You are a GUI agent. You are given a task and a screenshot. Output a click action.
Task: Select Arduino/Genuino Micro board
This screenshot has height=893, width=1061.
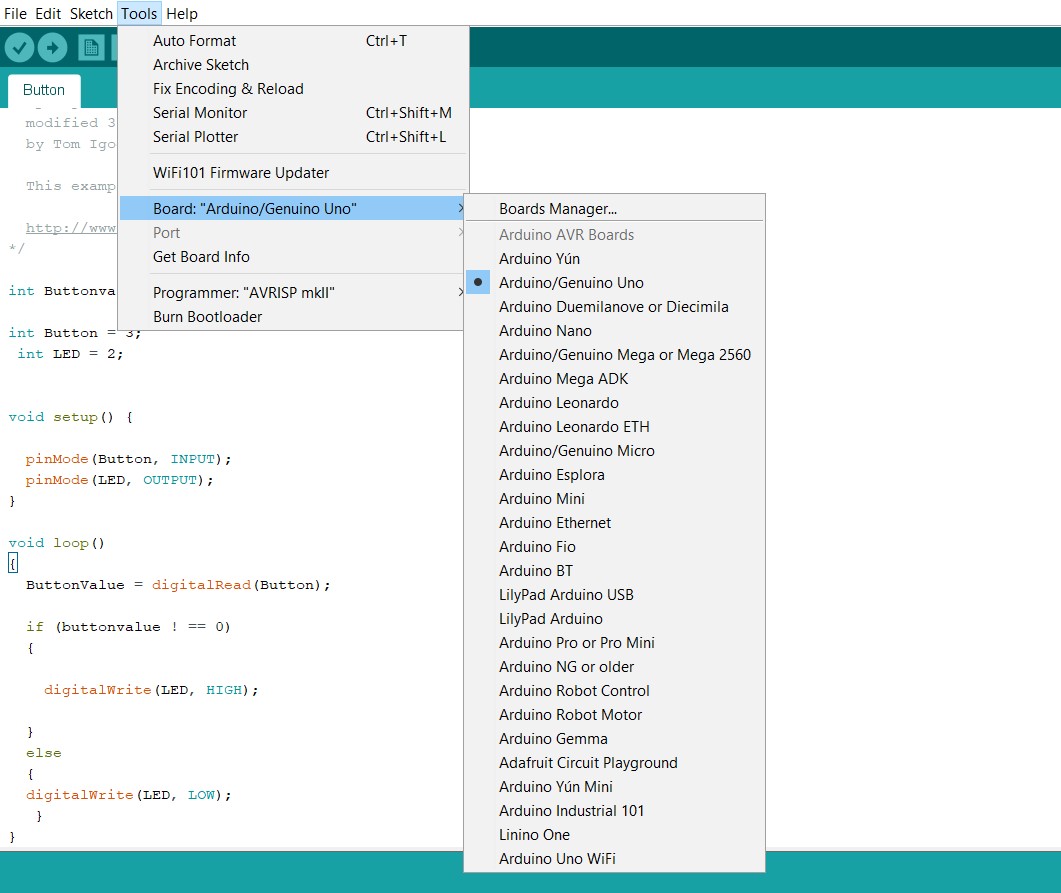614,451
